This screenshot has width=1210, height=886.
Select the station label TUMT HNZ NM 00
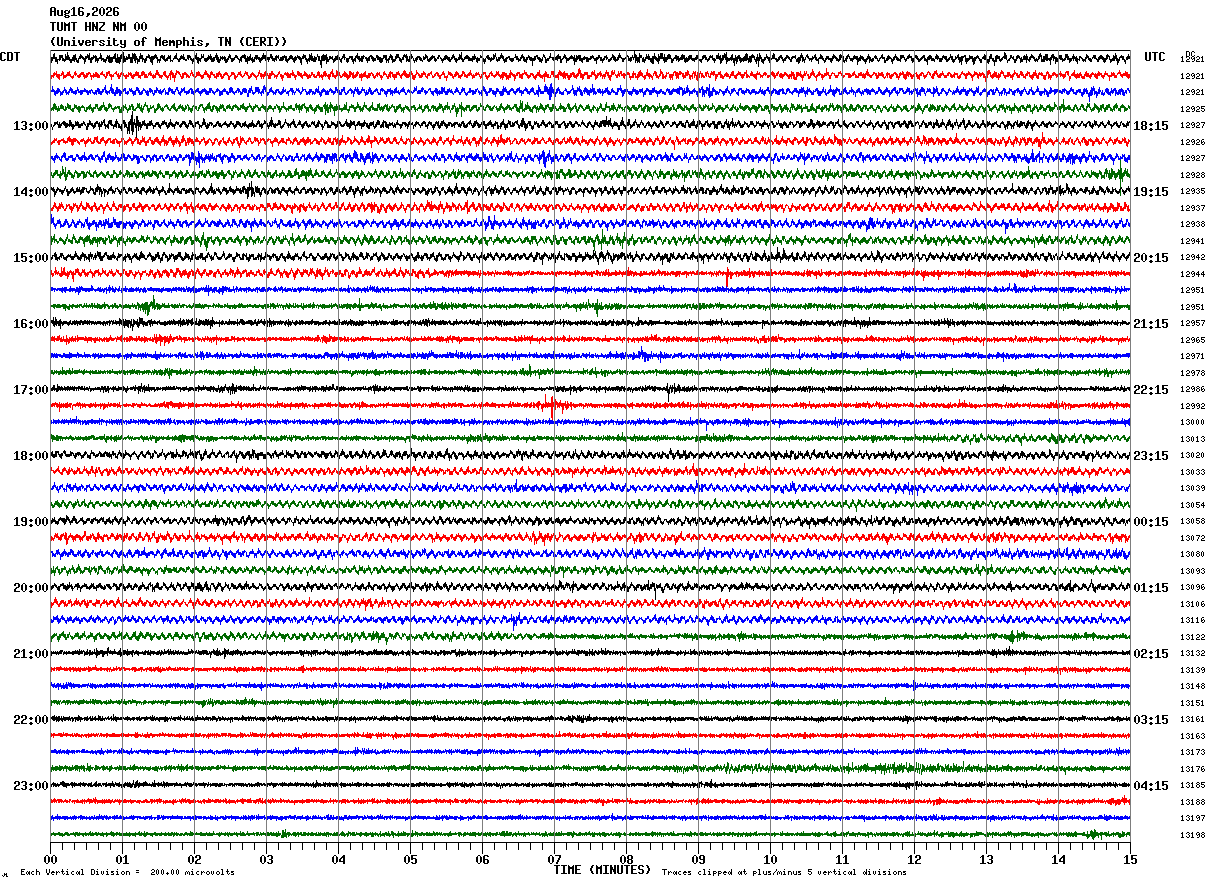coord(98,27)
